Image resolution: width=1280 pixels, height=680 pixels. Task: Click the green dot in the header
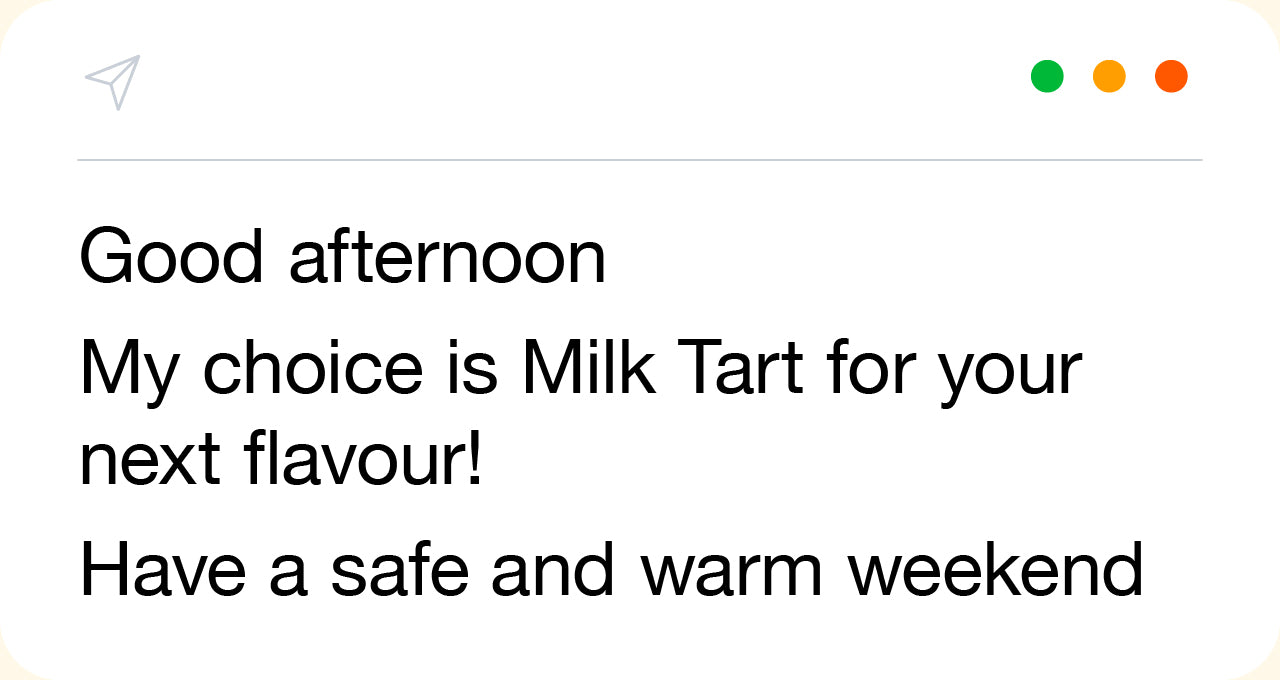pyautogui.click(x=1047, y=76)
